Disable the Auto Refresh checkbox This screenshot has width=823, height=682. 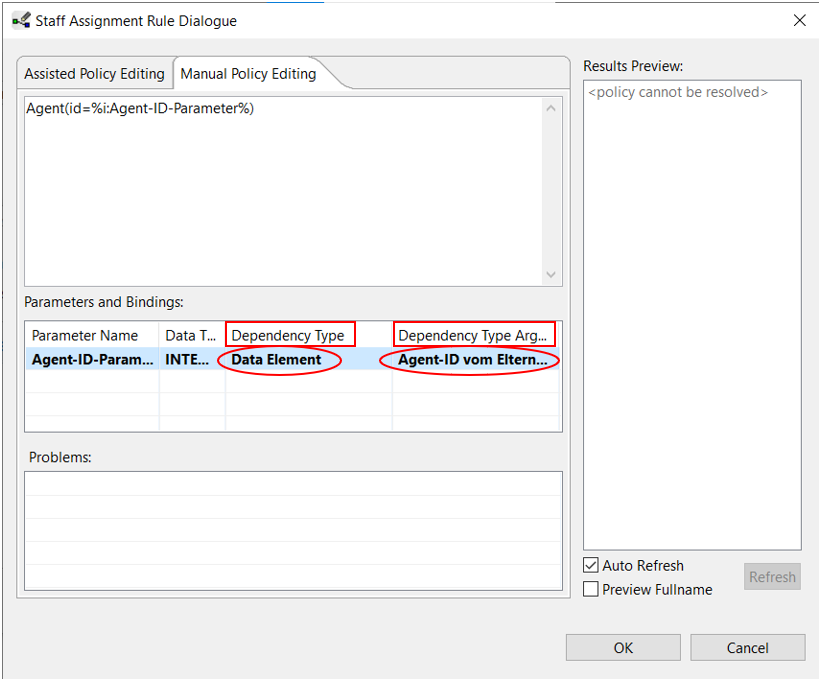(591, 566)
